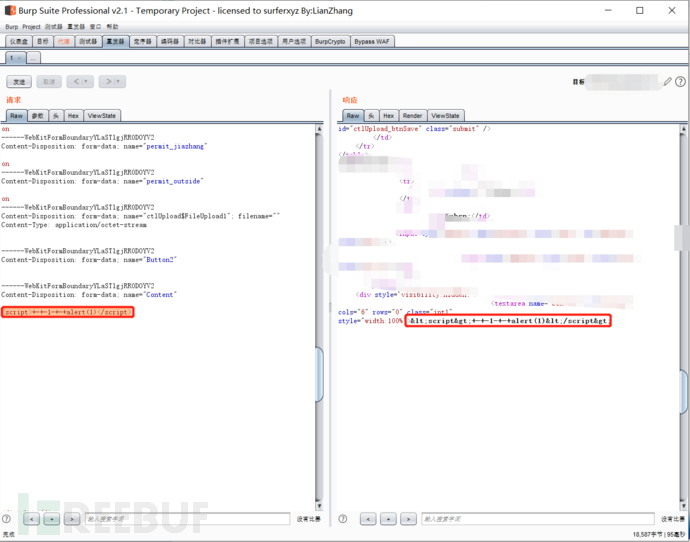The height and width of the screenshot is (542, 690).
Task: Open the 重发器 menu in menu bar
Action: point(76,27)
